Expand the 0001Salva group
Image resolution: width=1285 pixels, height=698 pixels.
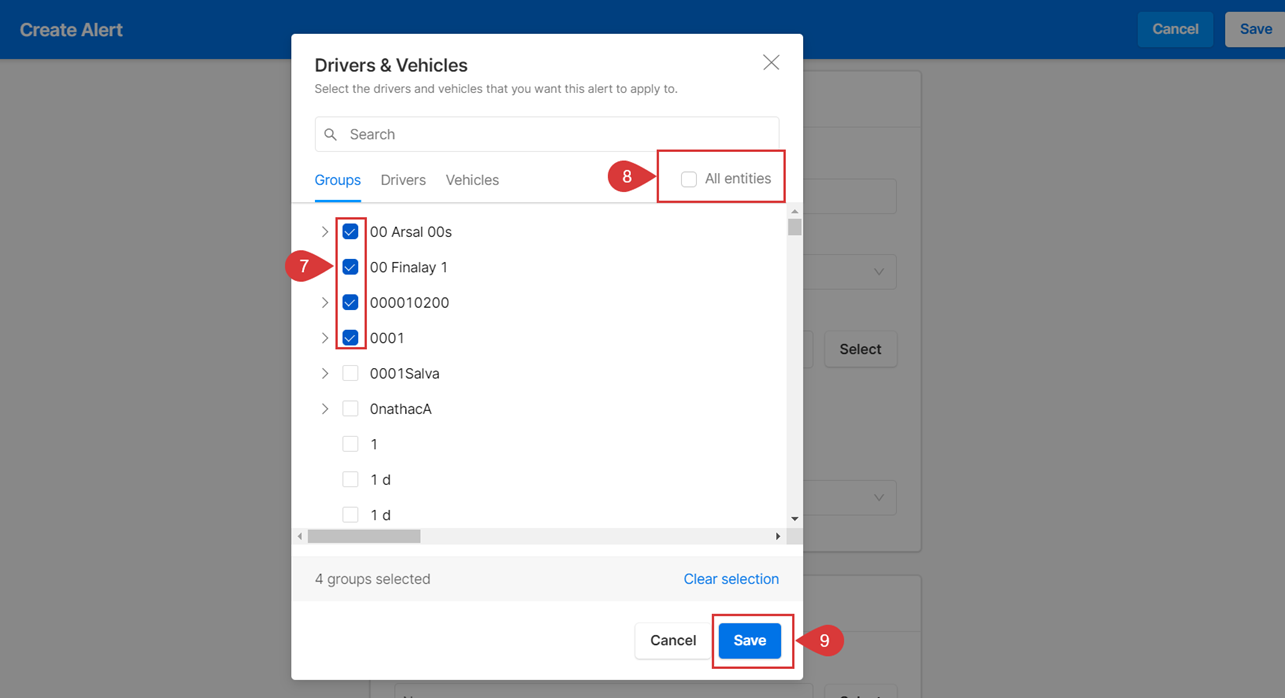pyautogui.click(x=325, y=373)
